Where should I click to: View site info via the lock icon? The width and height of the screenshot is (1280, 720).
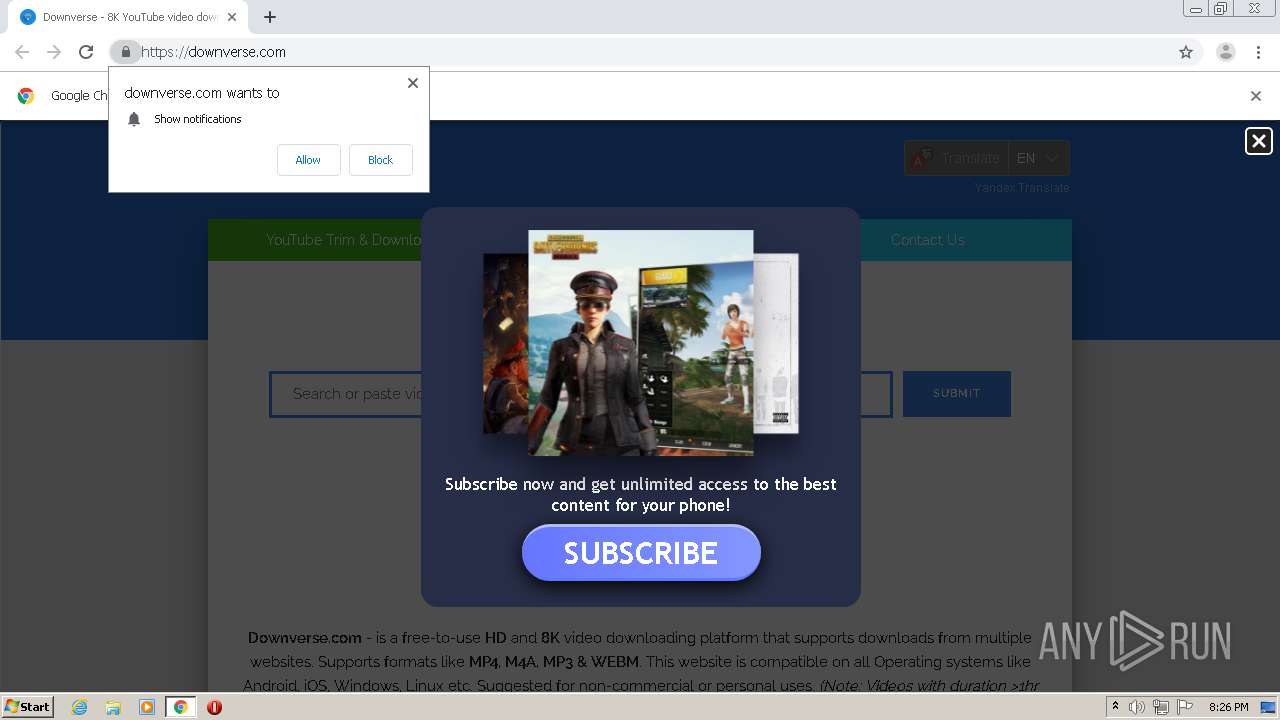[125, 52]
